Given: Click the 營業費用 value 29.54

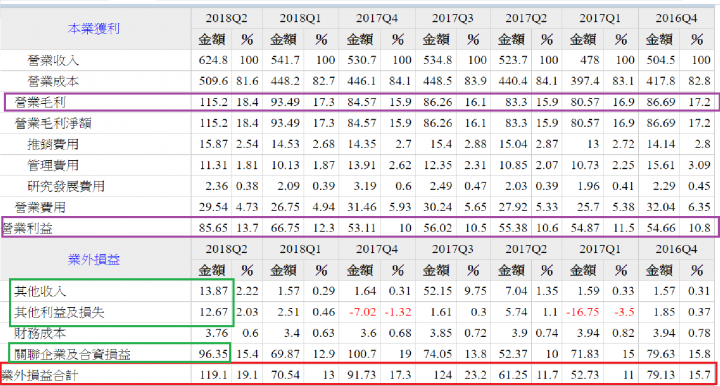Looking at the screenshot, I should coord(214,207).
